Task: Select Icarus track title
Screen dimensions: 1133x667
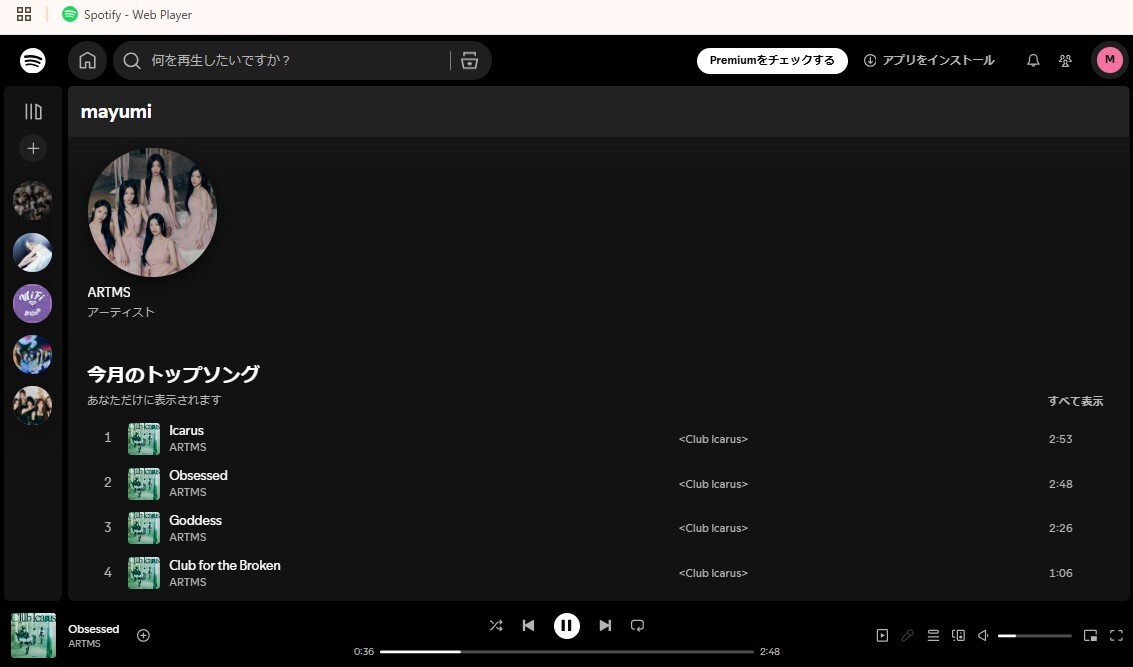Action: tap(186, 431)
